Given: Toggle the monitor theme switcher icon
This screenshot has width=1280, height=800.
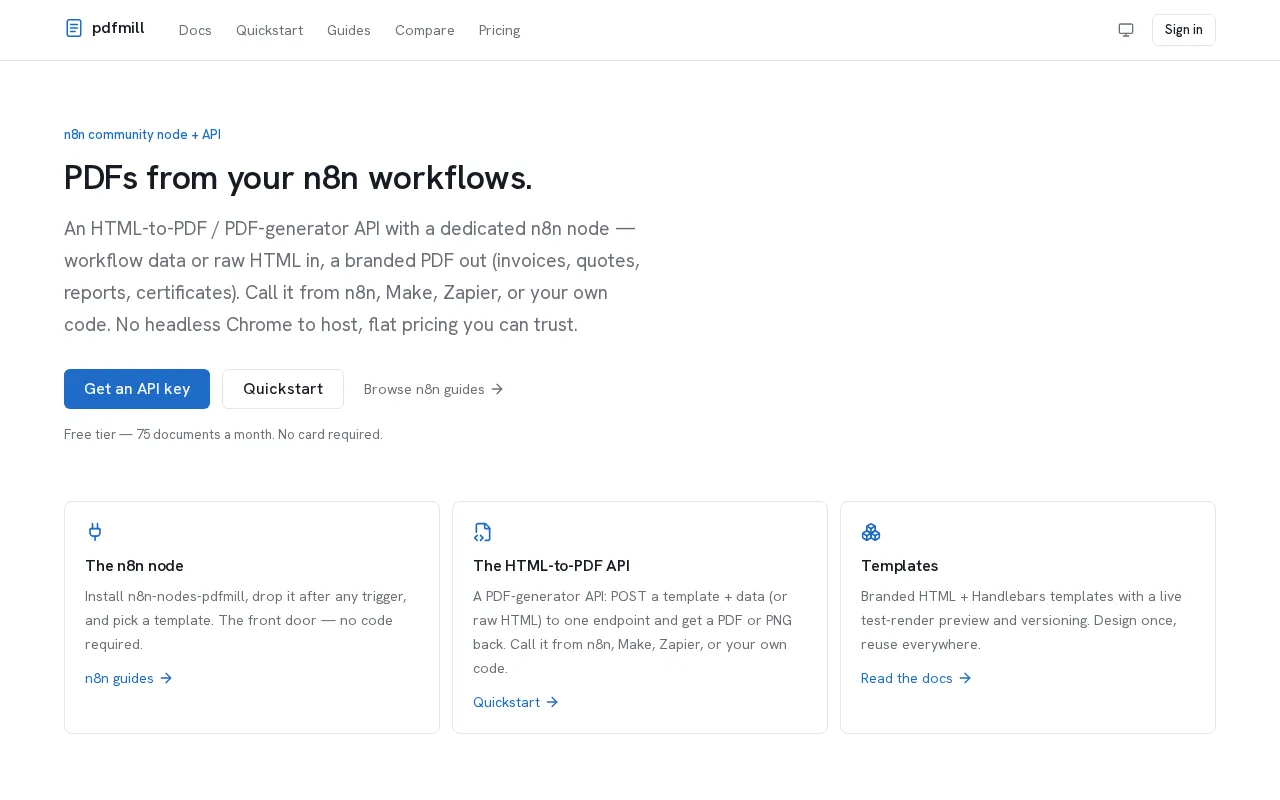Looking at the screenshot, I should (1126, 30).
